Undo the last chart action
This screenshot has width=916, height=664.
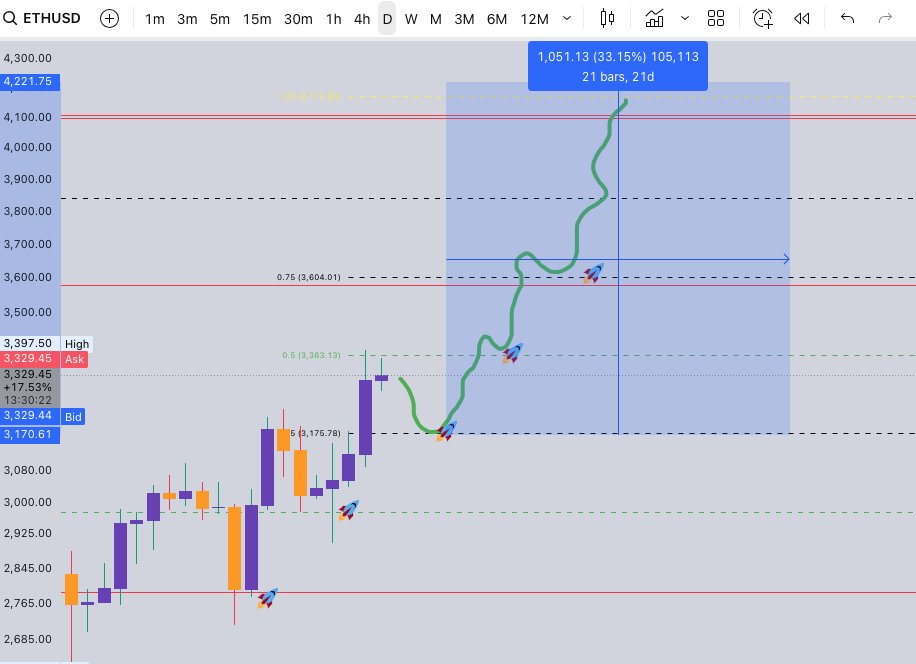(x=847, y=18)
